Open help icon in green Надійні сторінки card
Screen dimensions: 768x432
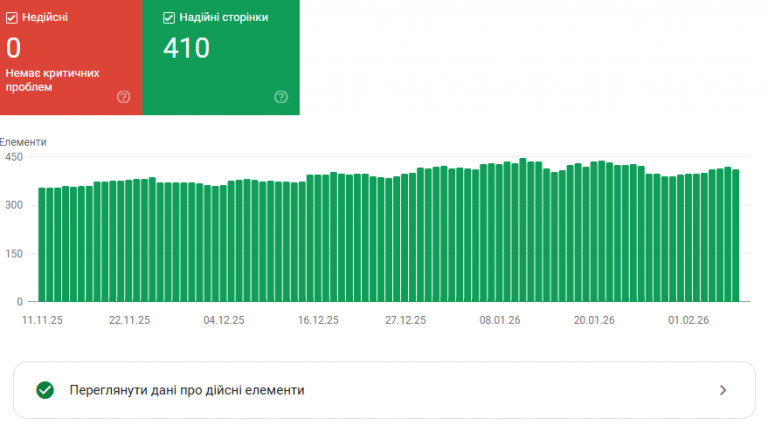coord(281,97)
